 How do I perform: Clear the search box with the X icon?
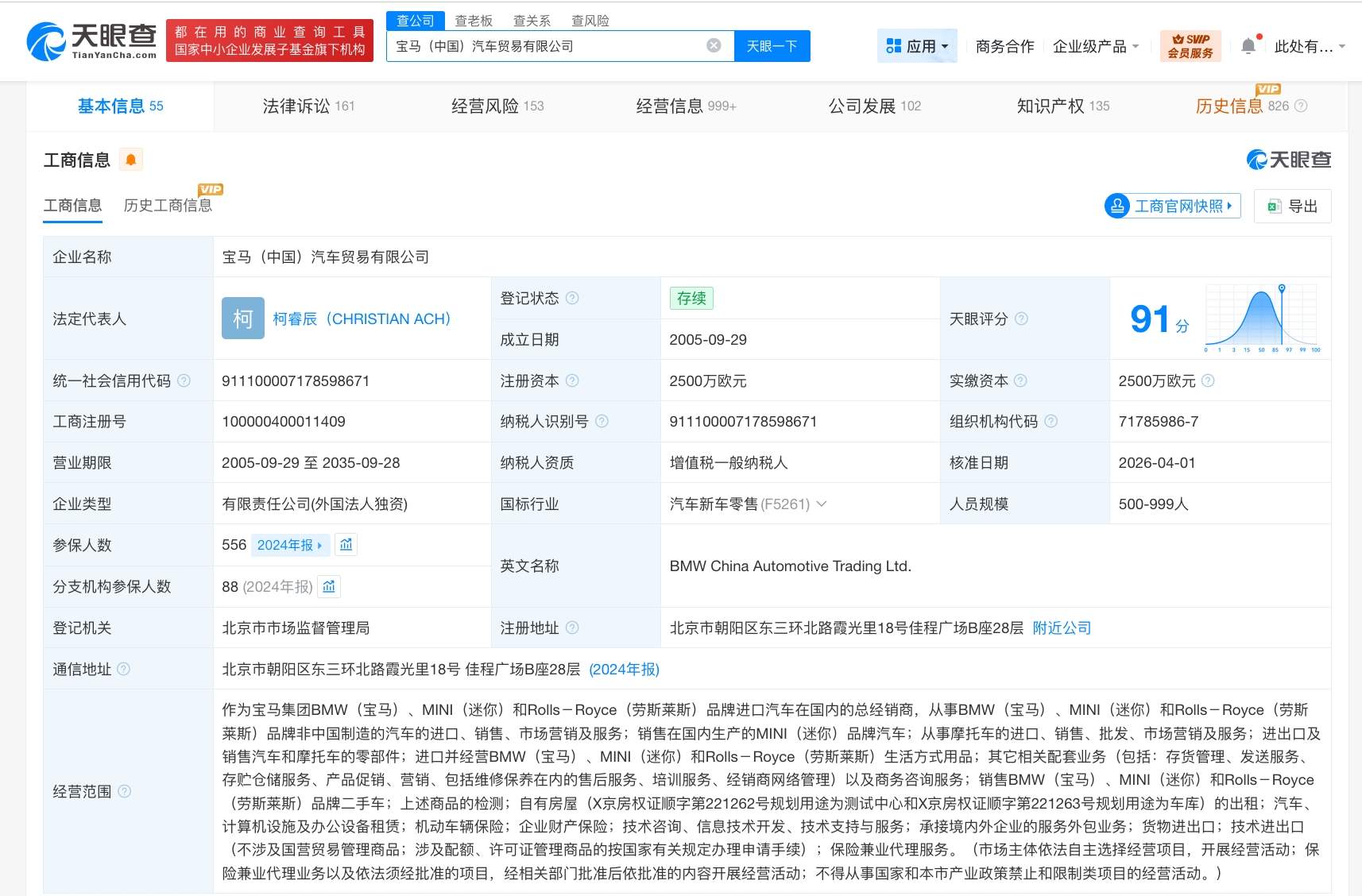click(714, 46)
